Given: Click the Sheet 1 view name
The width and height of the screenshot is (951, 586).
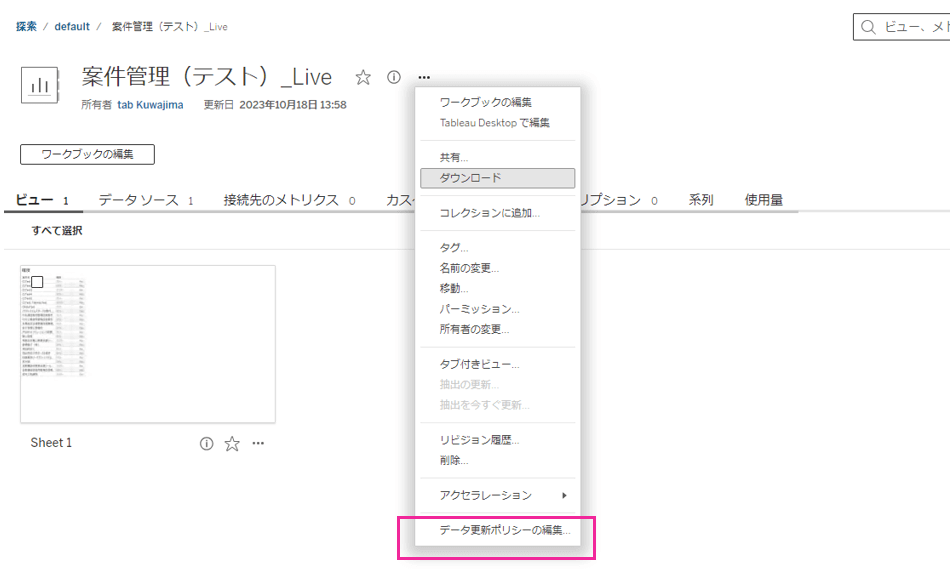Looking at the screenshot, I should (51, 443).
